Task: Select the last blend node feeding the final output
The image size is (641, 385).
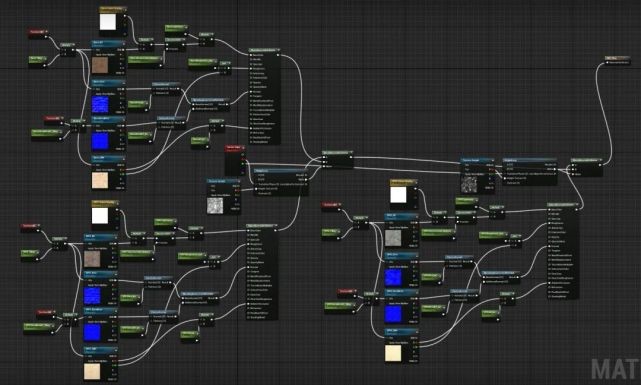Action: point(587,168)
